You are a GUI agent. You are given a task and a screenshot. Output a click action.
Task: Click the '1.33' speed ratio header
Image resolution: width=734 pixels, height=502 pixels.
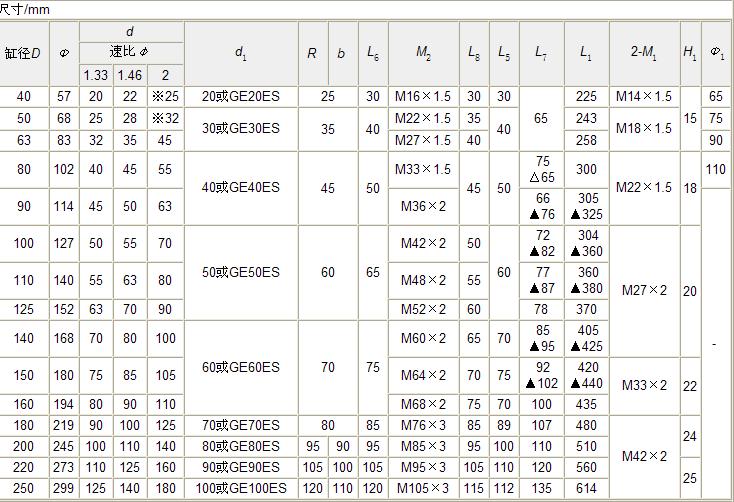96,75
